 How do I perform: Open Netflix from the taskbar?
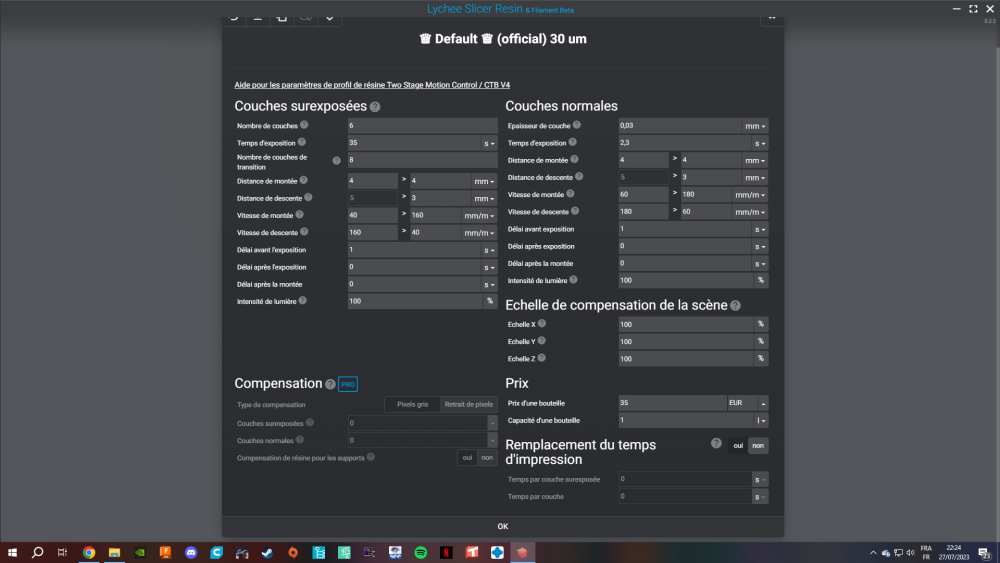(x=446, y=553)
